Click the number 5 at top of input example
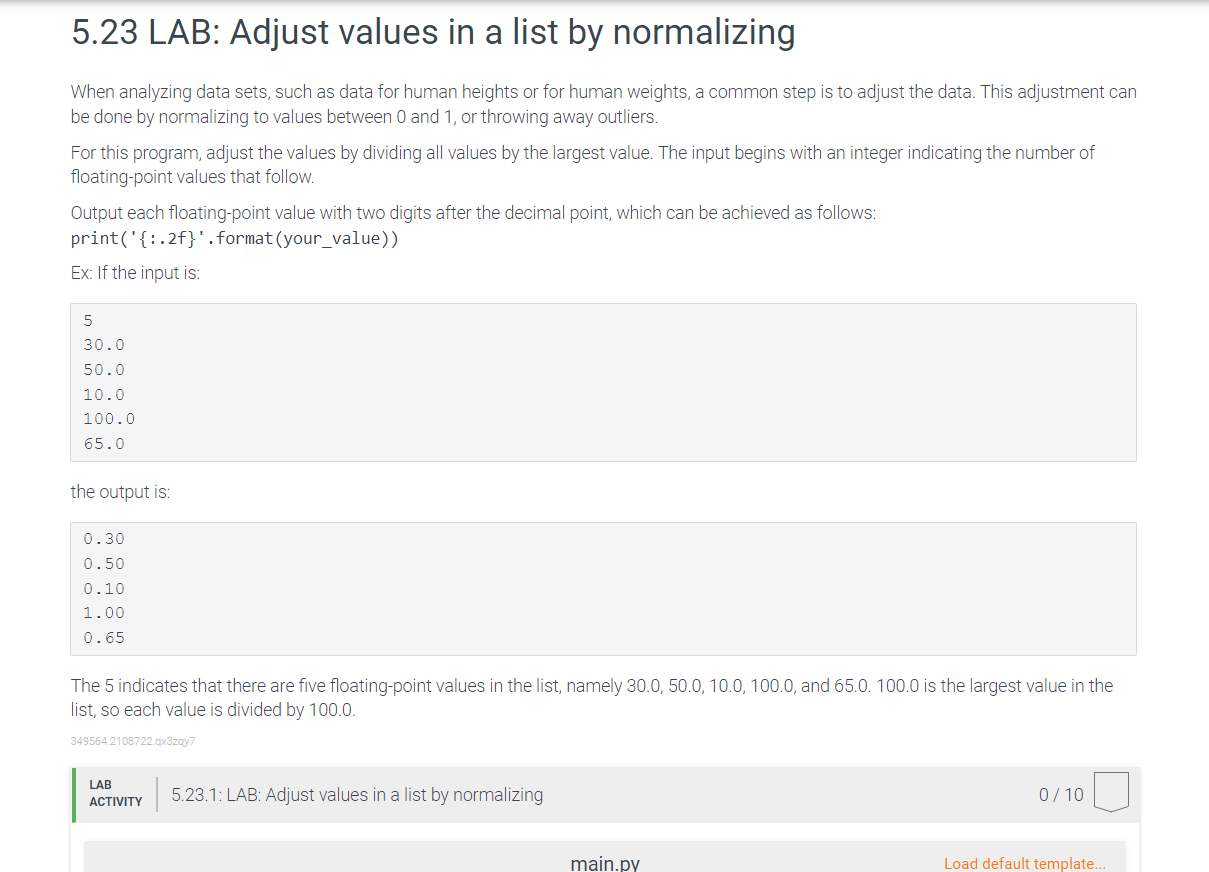1209x872 pixels. click(x=87, y=319)
